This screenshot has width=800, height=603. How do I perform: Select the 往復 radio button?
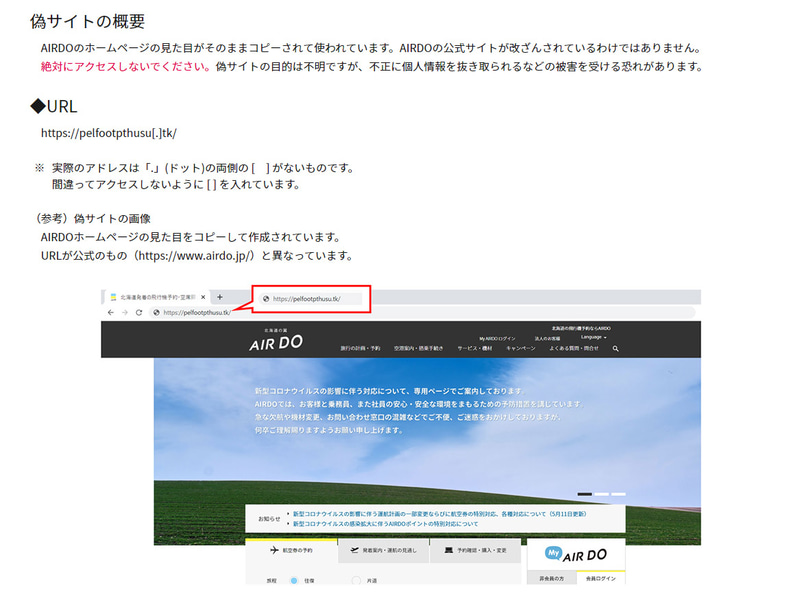pyautogui.click(x=295, y=582)
